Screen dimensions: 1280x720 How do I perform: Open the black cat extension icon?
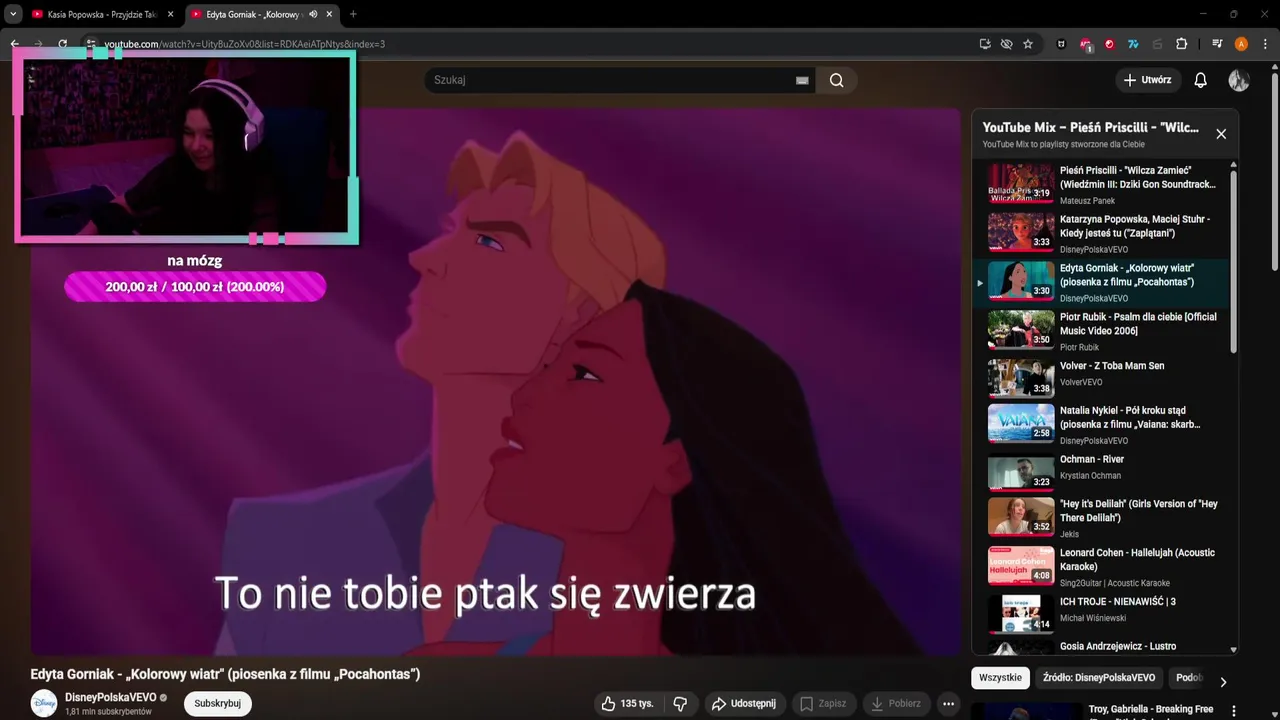1061,44
